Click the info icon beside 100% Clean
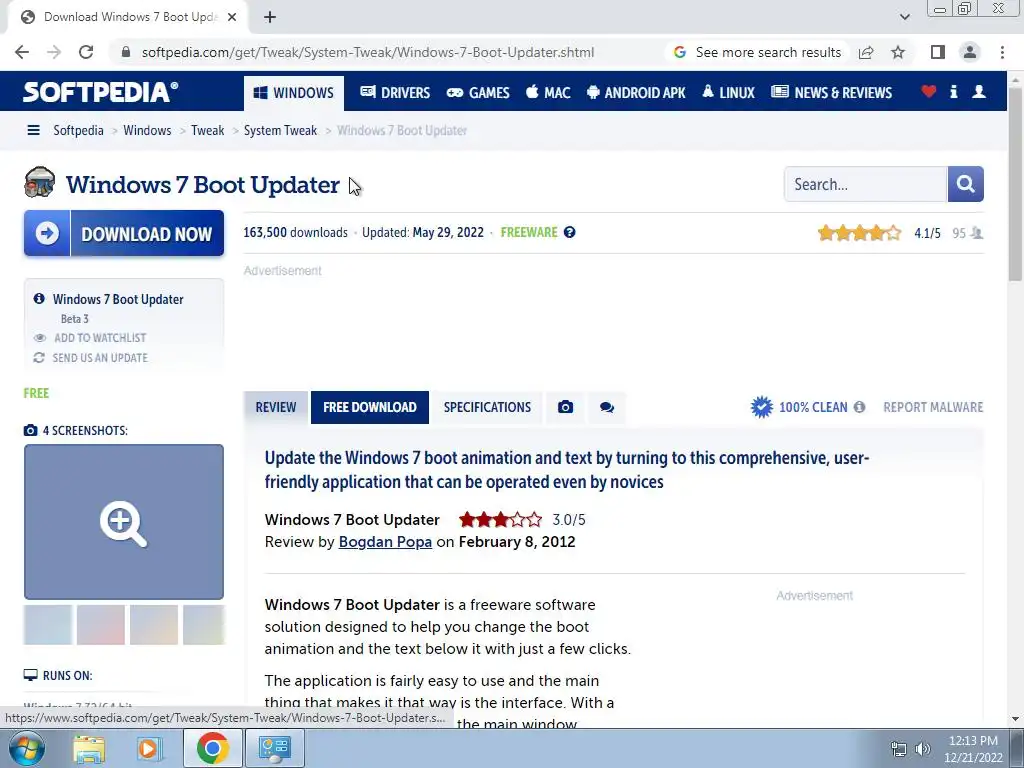This screenshot has width=1024, height=768. pyautogui.click(x=859, y=408)
